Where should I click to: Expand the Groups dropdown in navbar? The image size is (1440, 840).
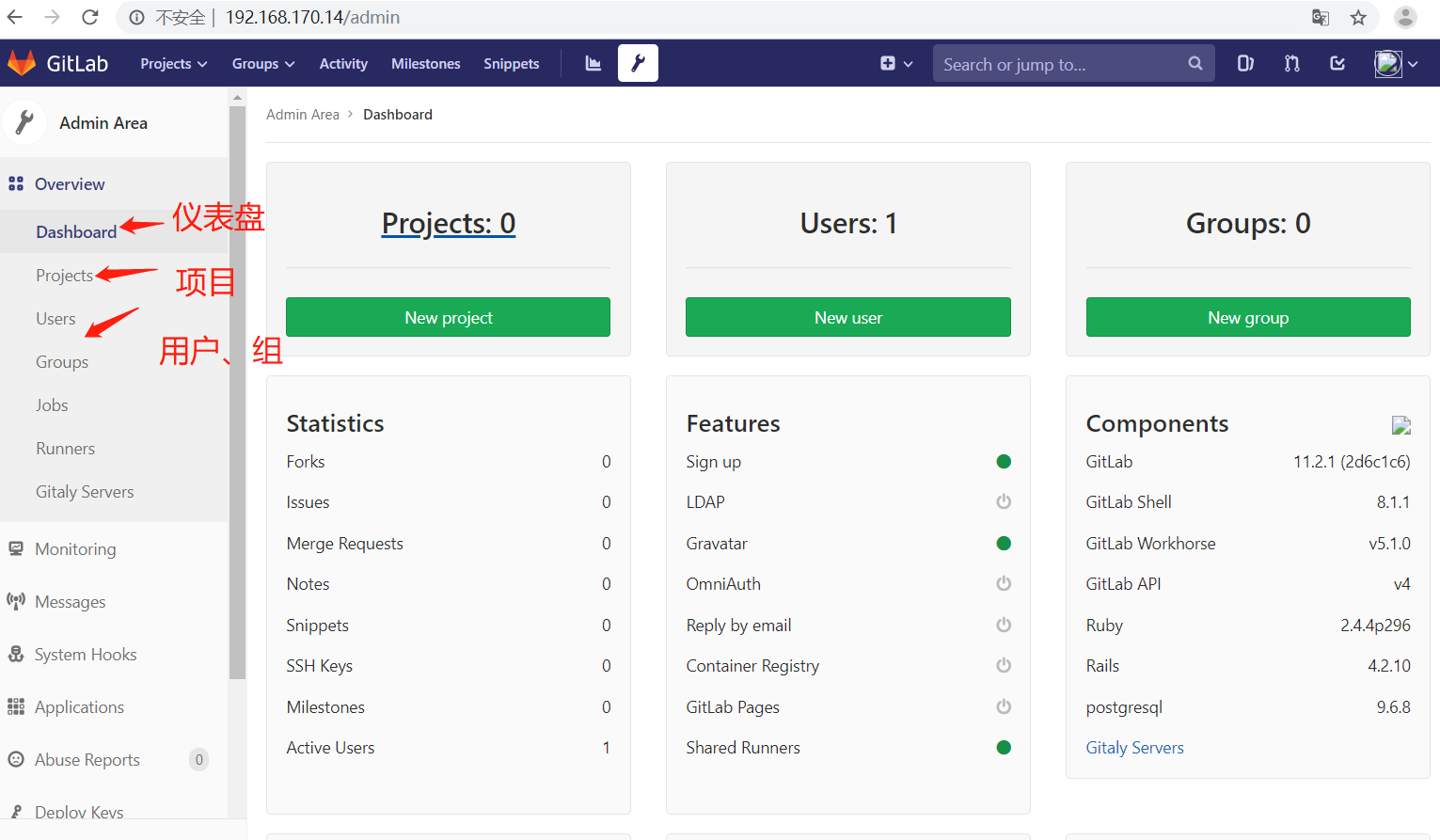[x=263, y=63]
